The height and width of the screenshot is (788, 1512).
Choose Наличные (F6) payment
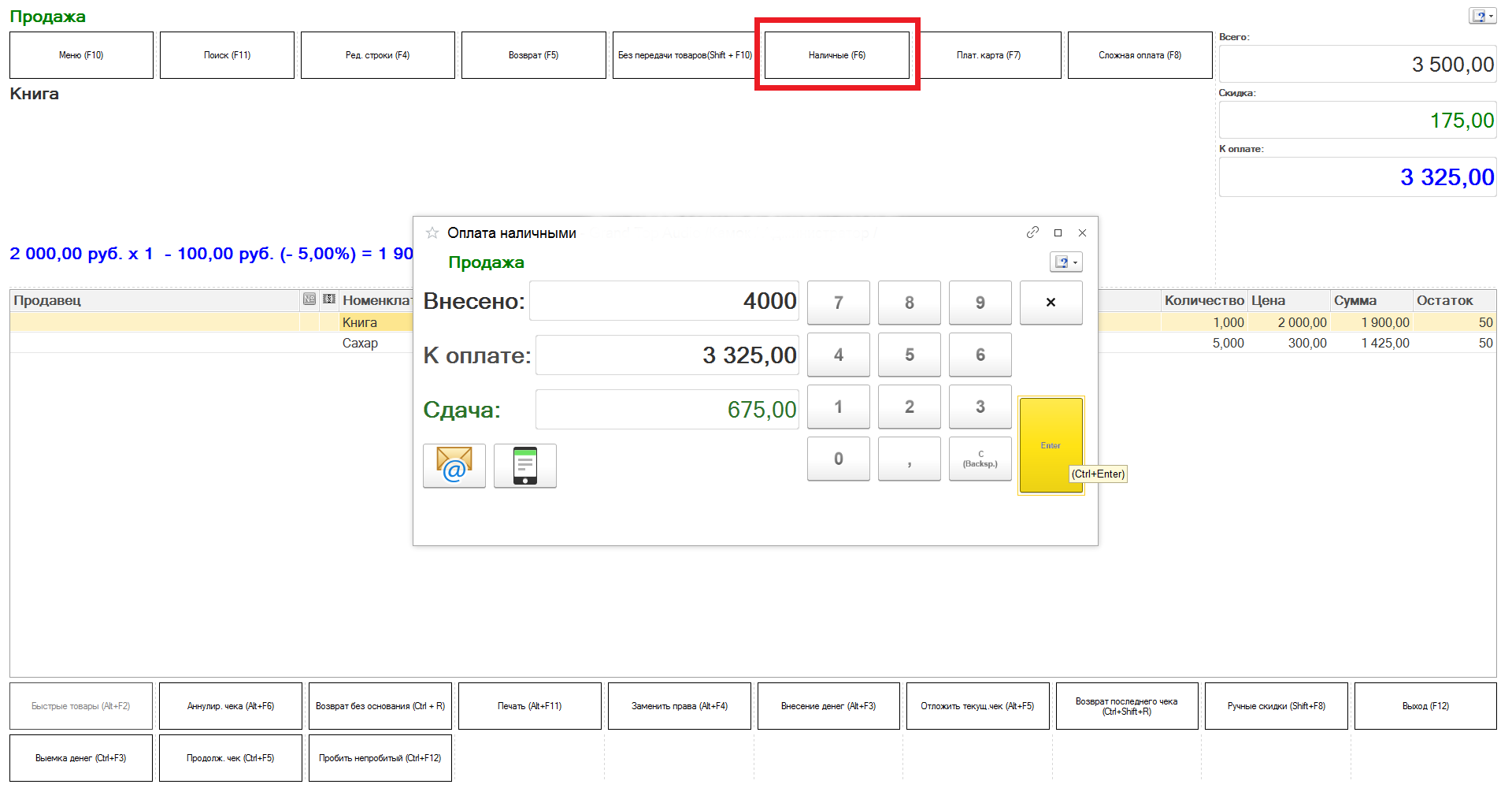[837, 55]
